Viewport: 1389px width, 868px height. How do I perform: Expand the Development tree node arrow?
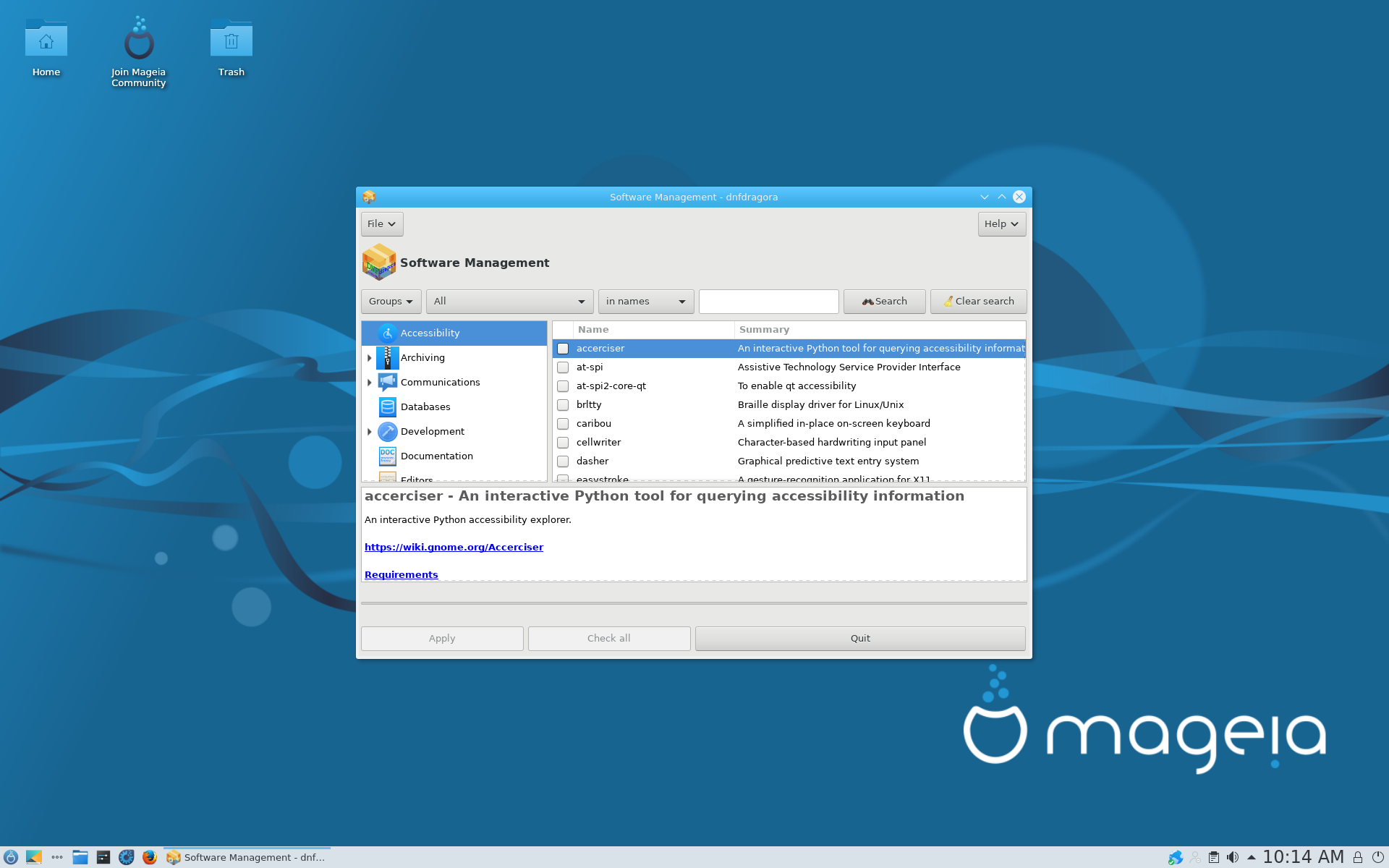coord(370,432)
